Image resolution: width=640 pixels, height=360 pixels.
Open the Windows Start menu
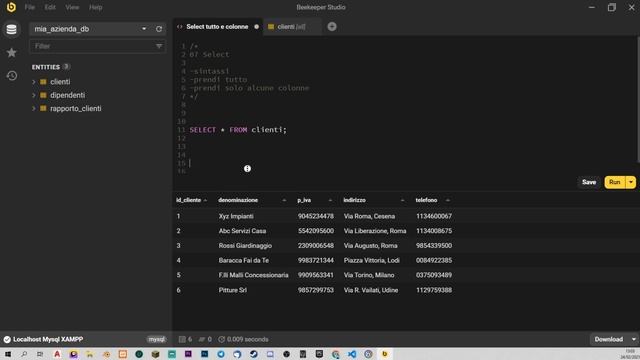(x=8, y=354)
